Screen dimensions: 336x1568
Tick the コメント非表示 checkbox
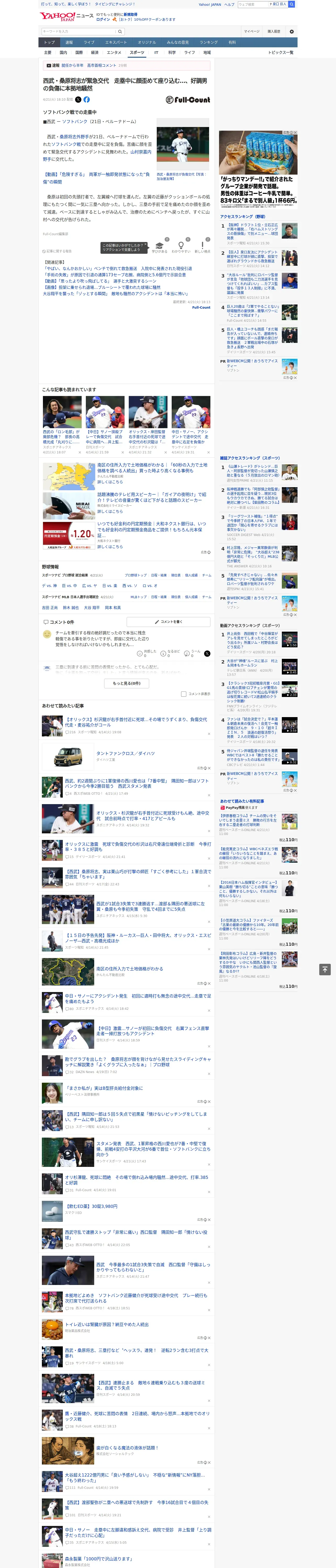point(183,694)
